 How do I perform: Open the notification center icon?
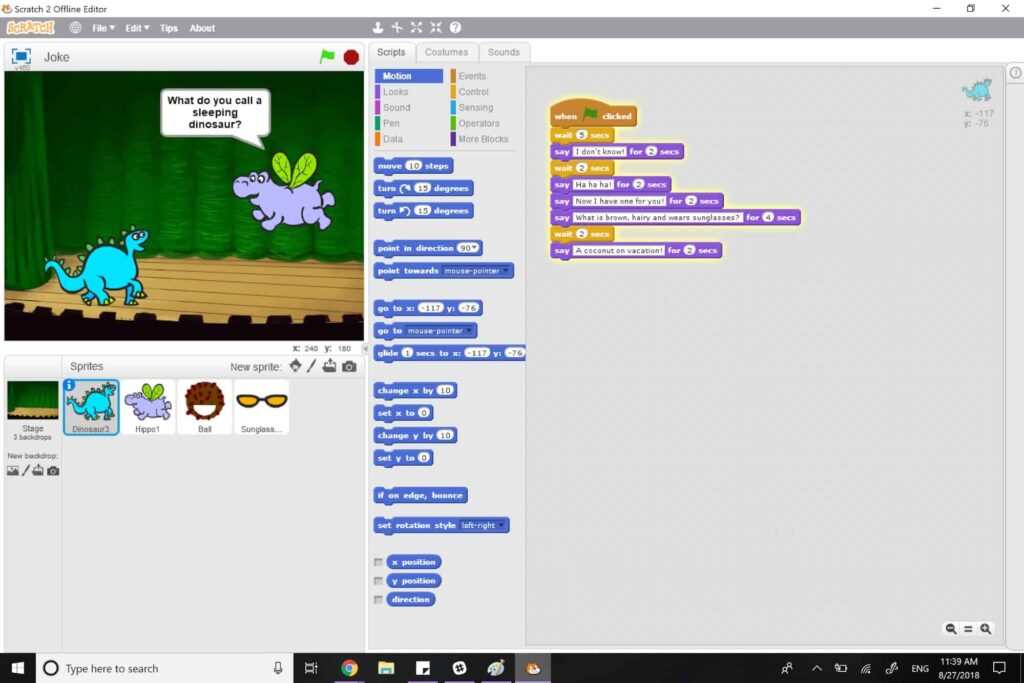tap(999, 667)
